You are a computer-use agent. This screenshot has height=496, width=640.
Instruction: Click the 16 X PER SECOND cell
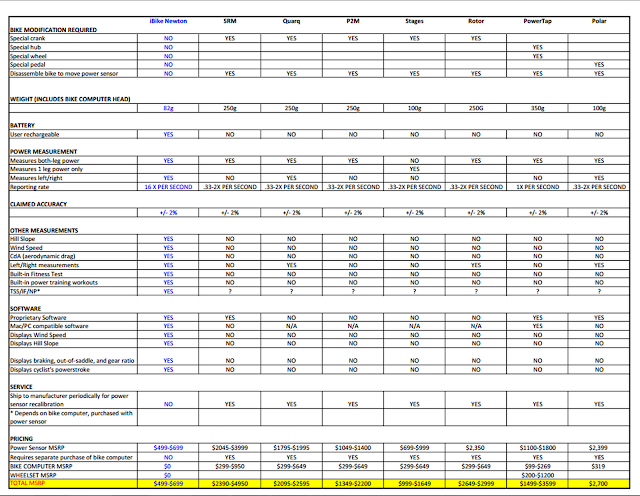point(168,186)
